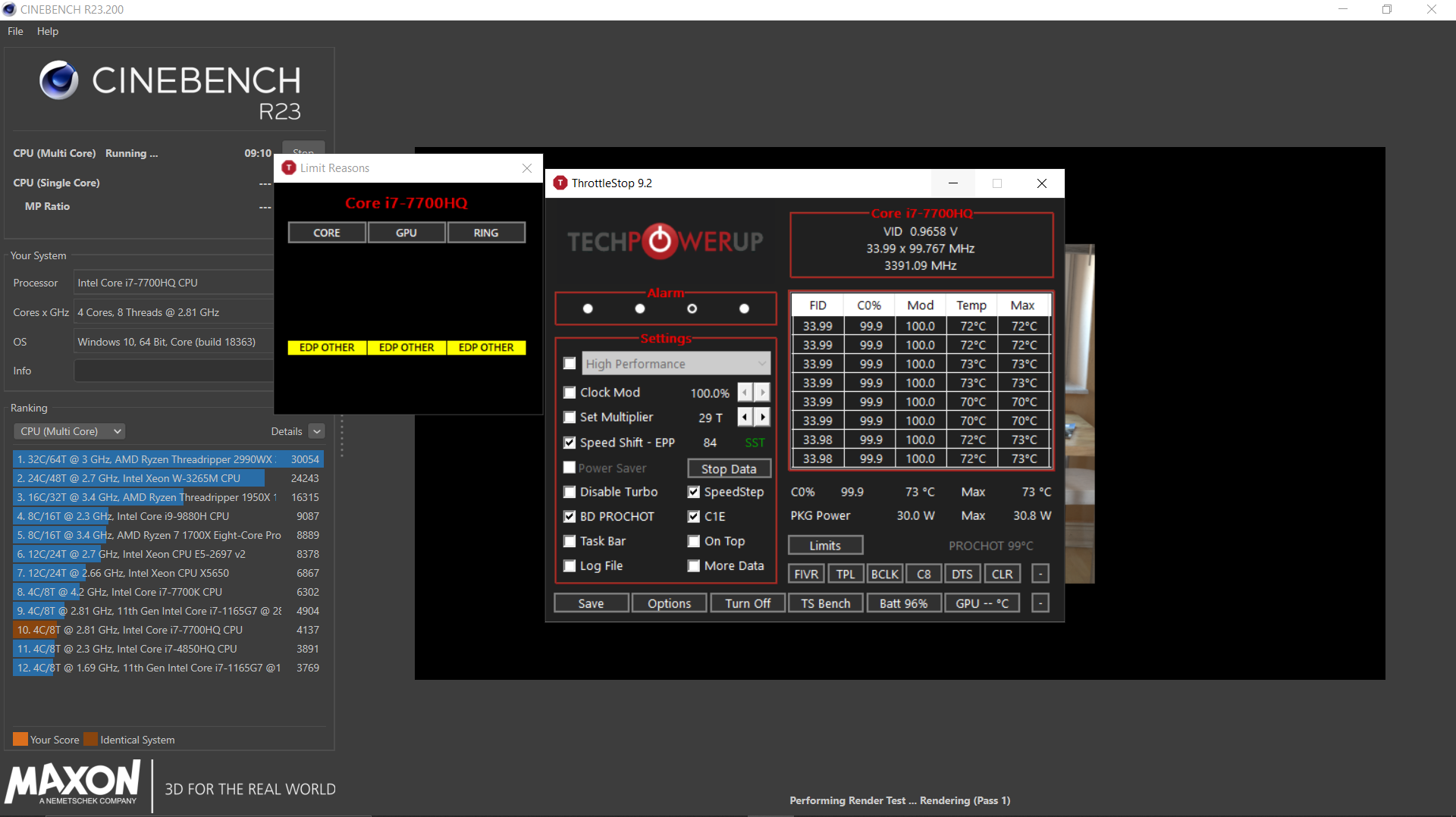This screenshot has width=1456, height=817.
Task: Uncheck Speed Shift - EPP
Action: pos(570,442)
